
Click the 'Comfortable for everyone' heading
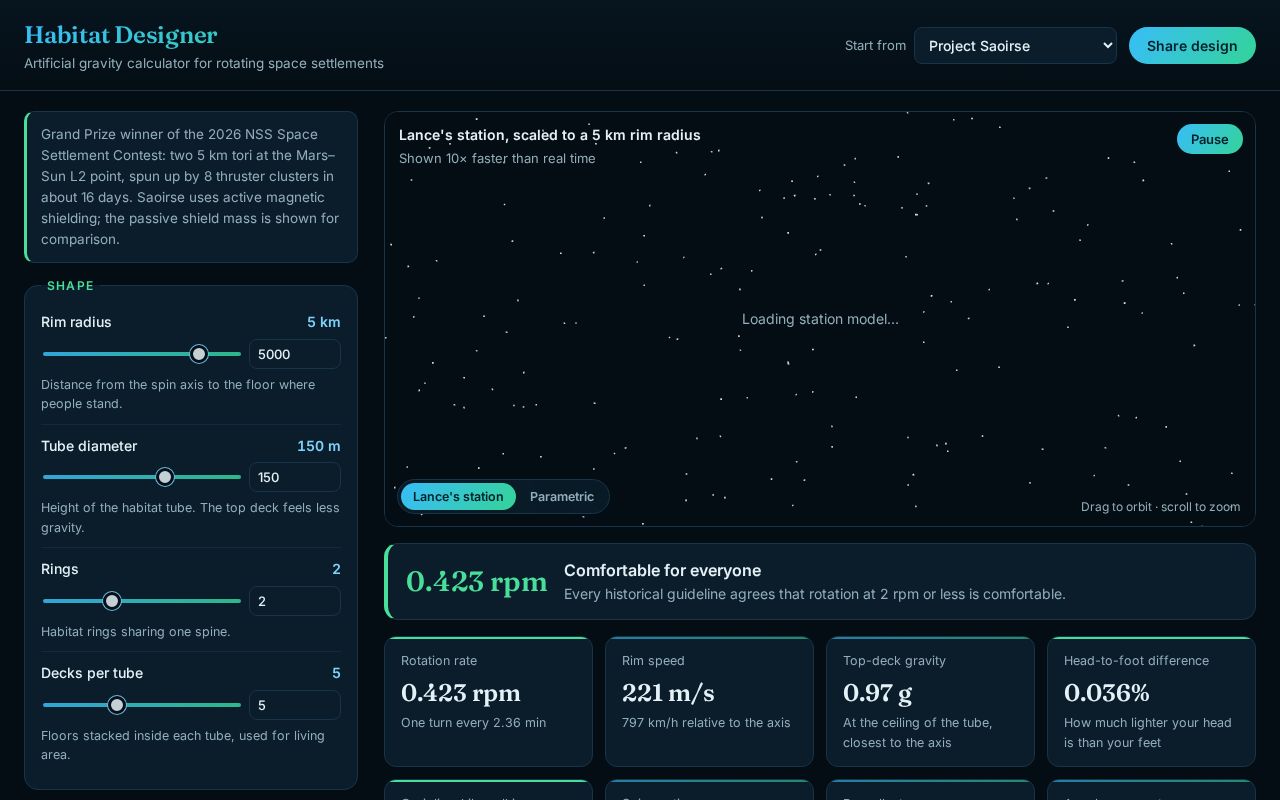[662, 570]
